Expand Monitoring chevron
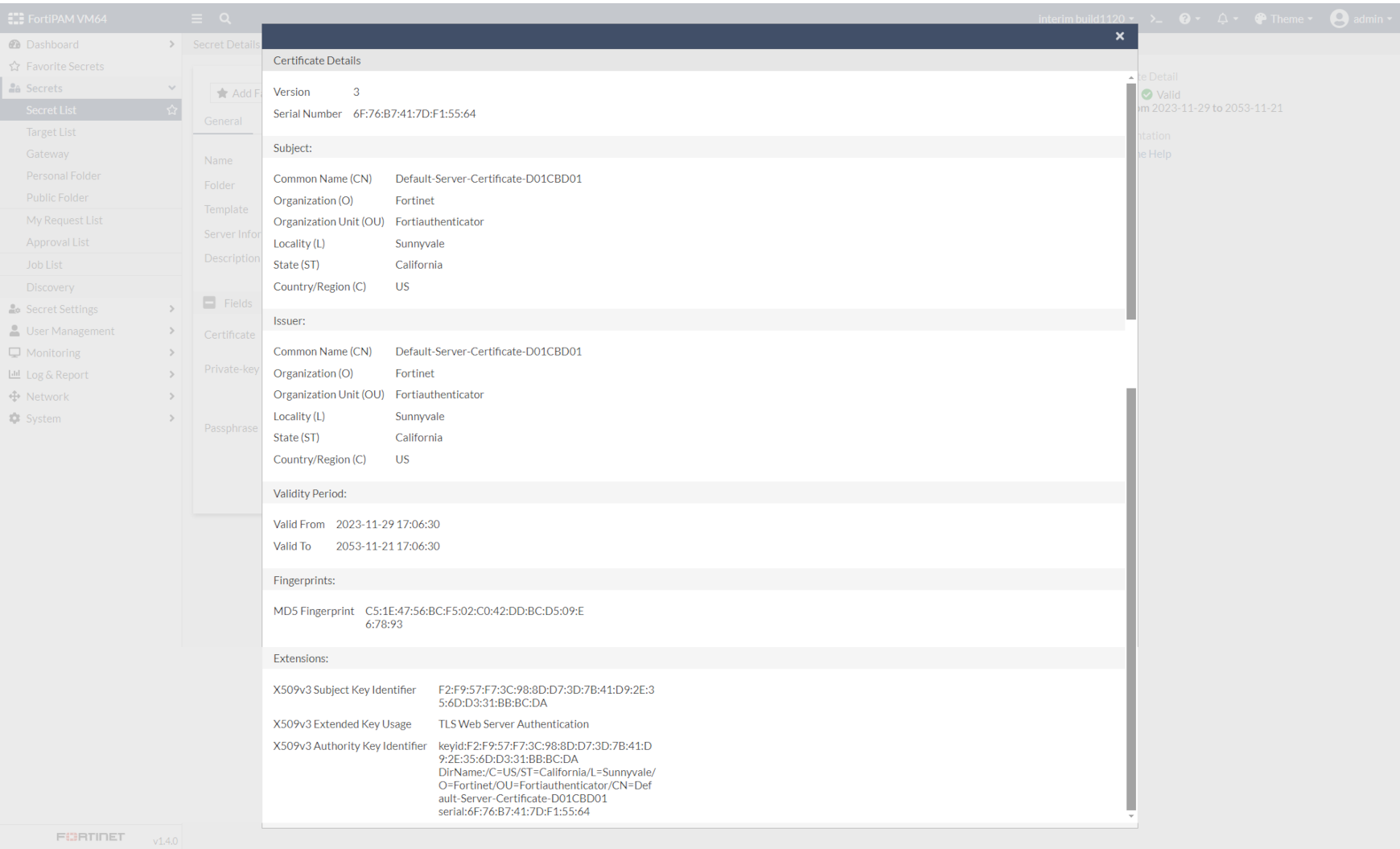This screenshot has height=849, width=1400. (x=171, y=352)
